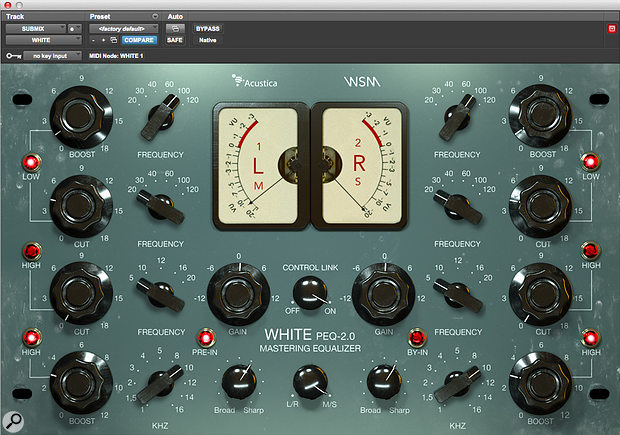Click the COMPARE button
The height and width of the screenshot is (435, 620).
click(139, 40)
